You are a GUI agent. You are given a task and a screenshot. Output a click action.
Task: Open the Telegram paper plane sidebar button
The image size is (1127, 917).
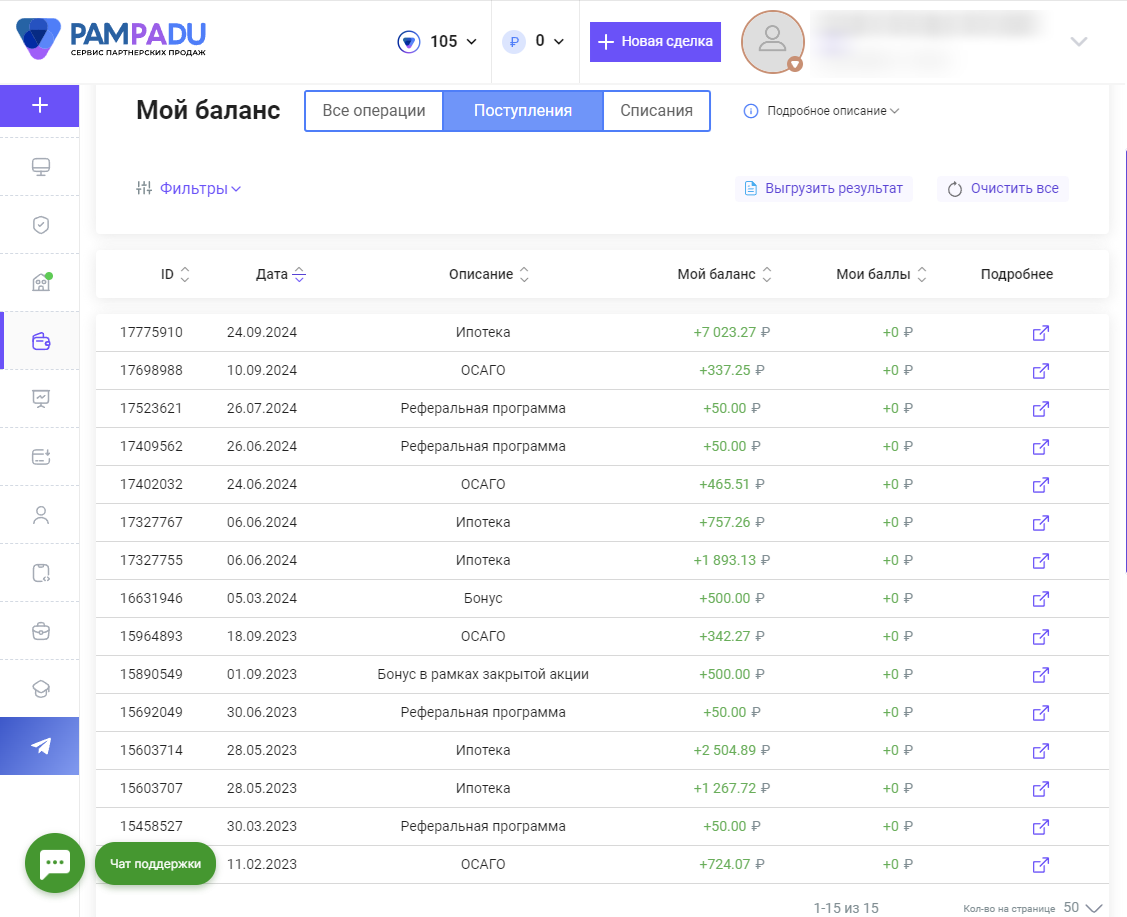click(40, 746)
